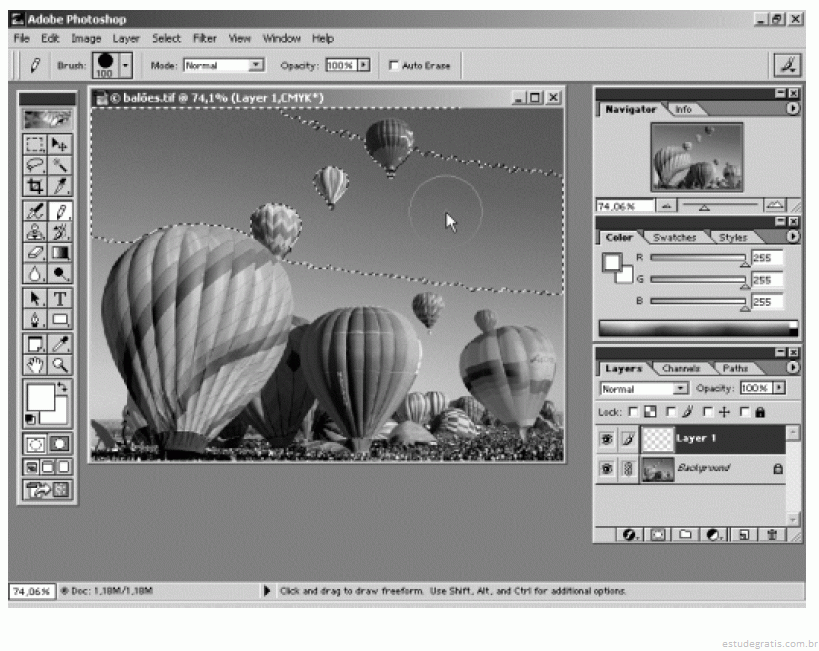Click the color ramp bar in Color panel
Image resolution: width=819 pixels, height=651 pixels.
click(x=698, y=328)
